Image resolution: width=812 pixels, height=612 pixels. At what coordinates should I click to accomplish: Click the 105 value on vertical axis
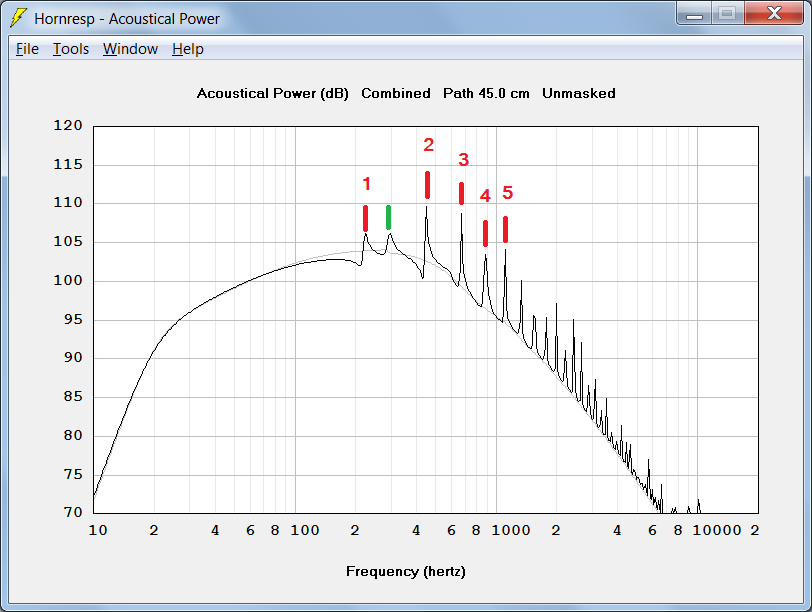click(x=68, y=242)
